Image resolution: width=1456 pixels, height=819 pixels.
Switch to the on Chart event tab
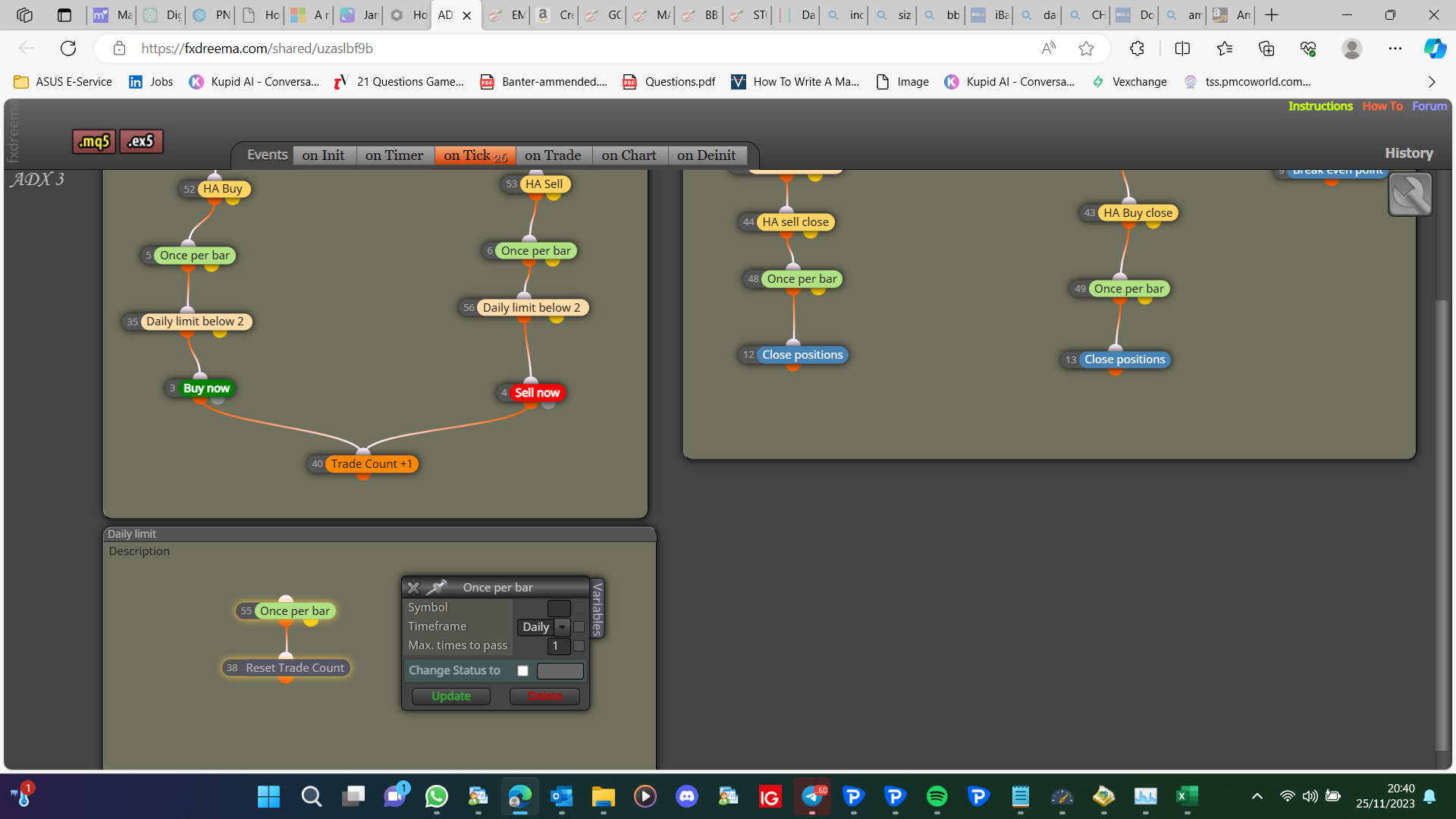(x=629, y=155)
